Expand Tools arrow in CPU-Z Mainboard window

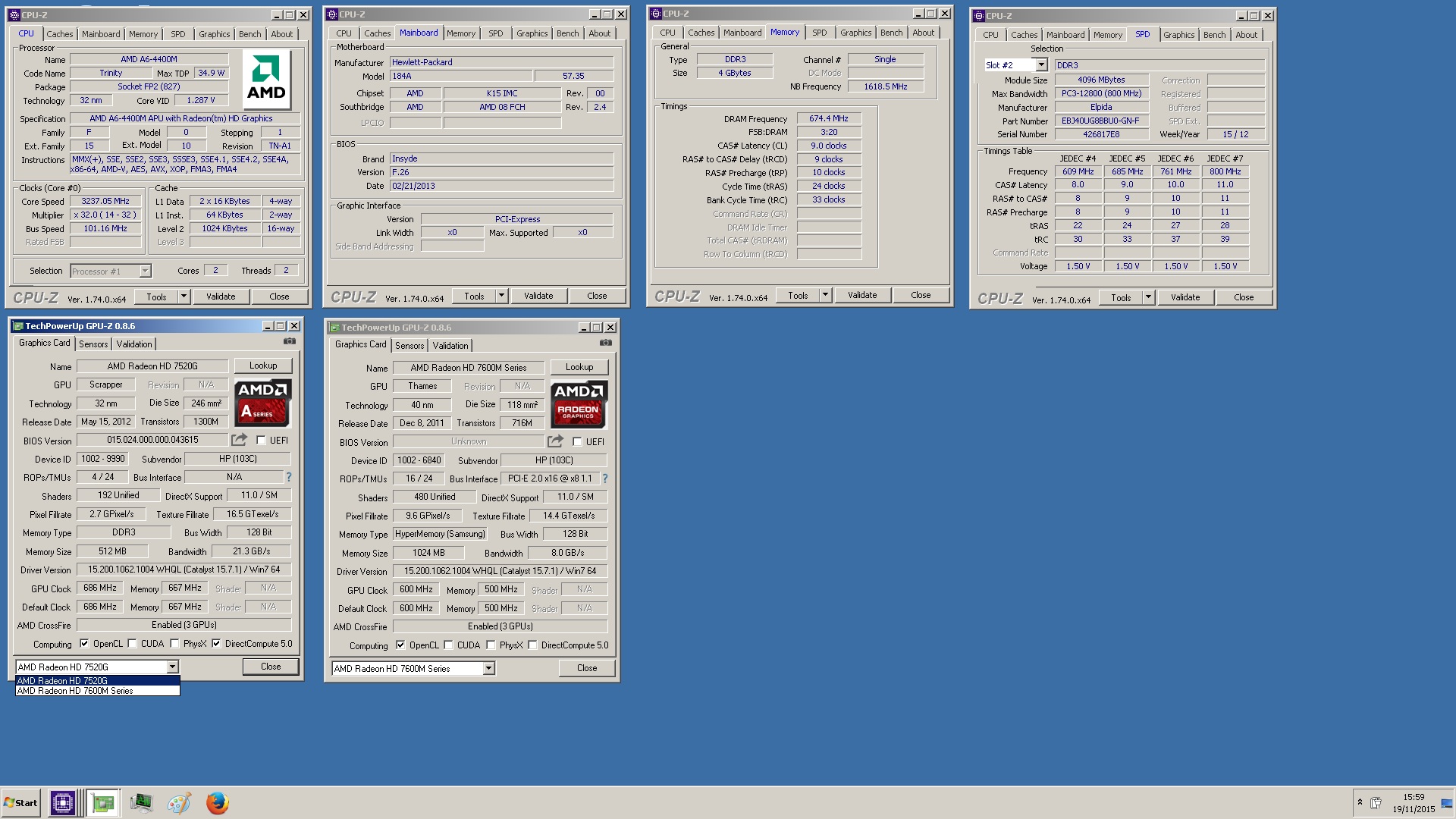502,296
